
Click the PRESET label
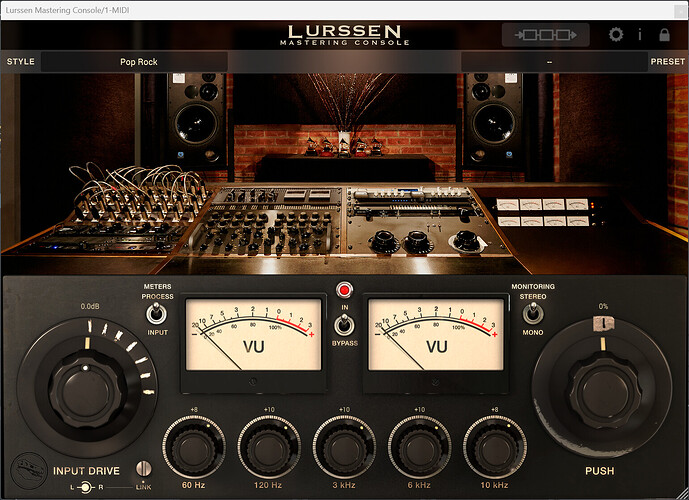[667, 62]
